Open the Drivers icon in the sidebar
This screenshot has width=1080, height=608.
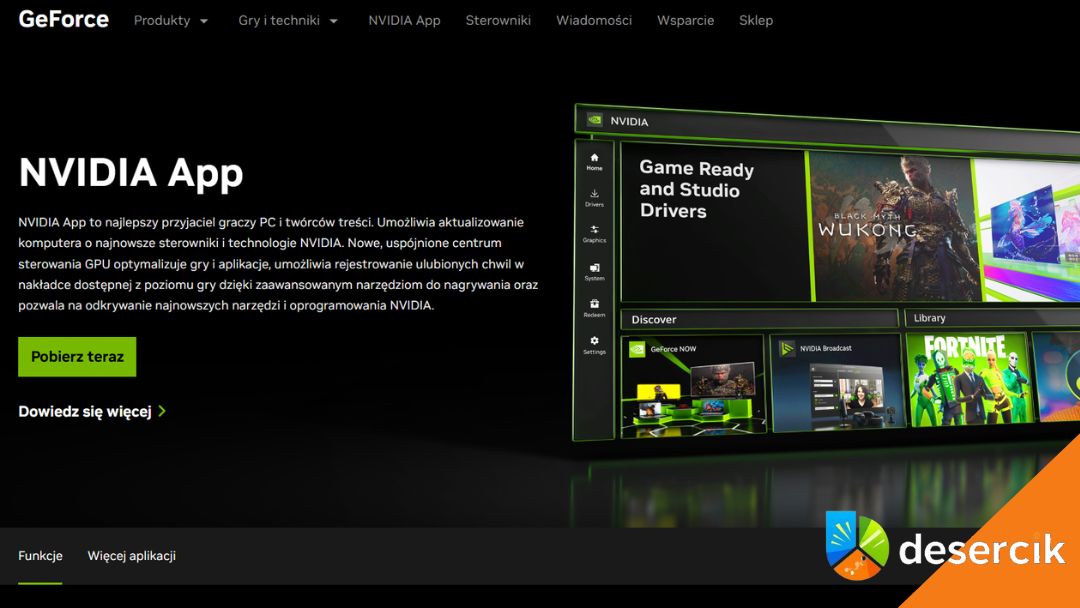point(594,194)
